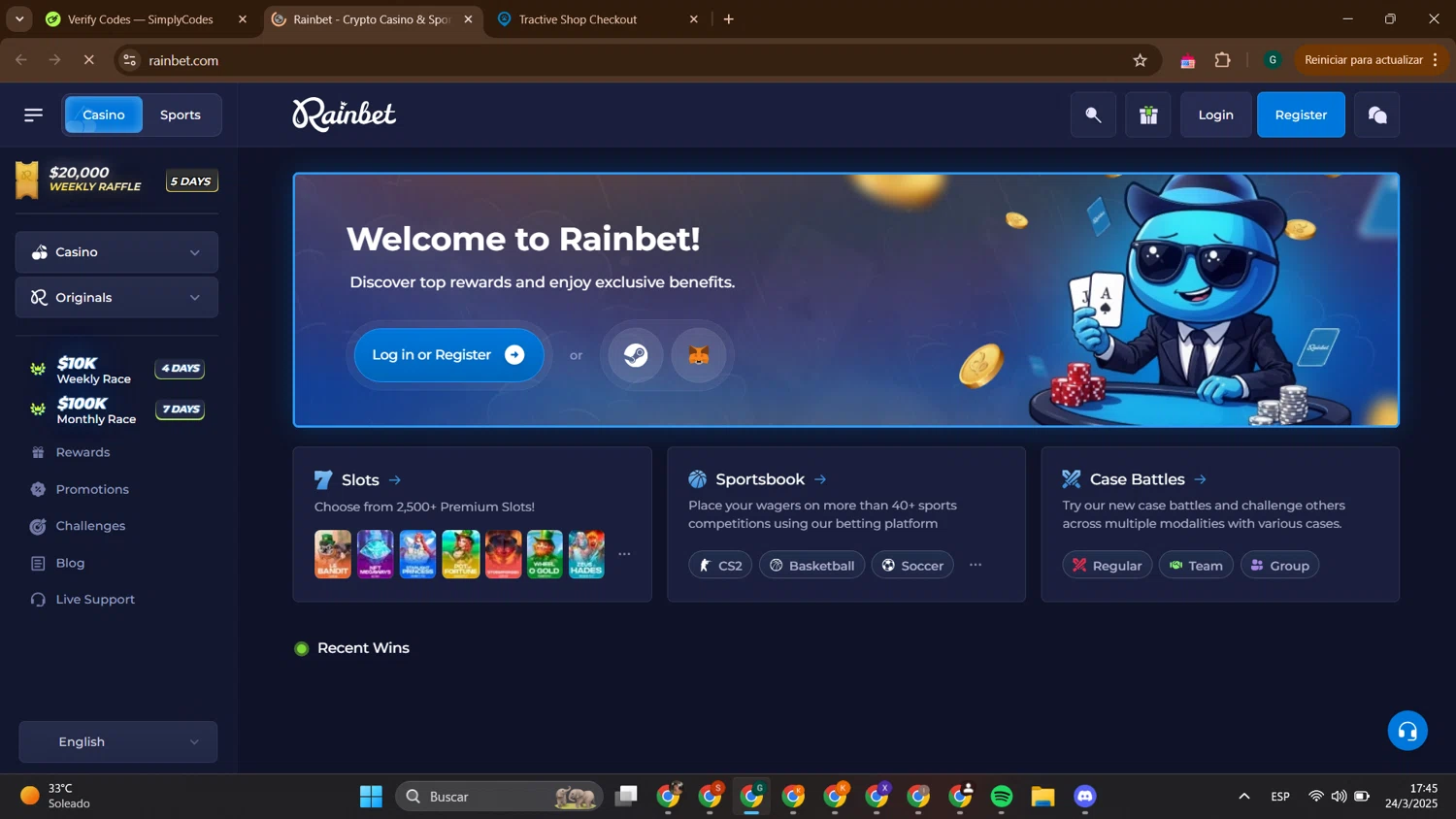
Task: Switch to the Casino toggle
Action: (103, 115)
